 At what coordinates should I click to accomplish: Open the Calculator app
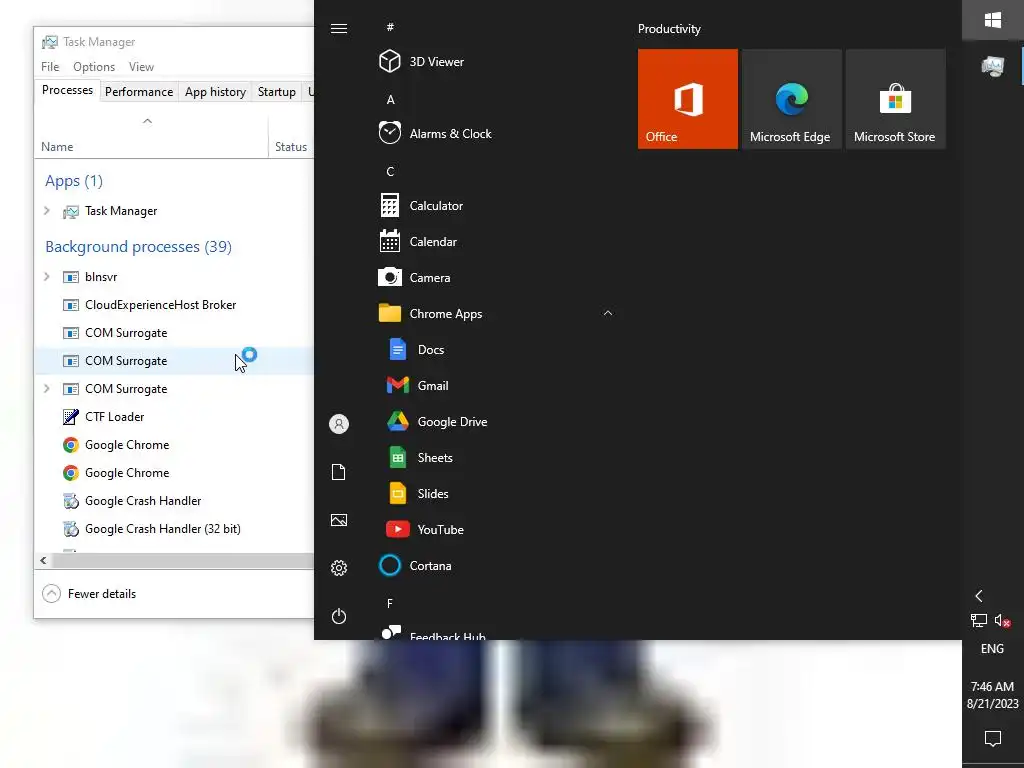pos(496,205)
